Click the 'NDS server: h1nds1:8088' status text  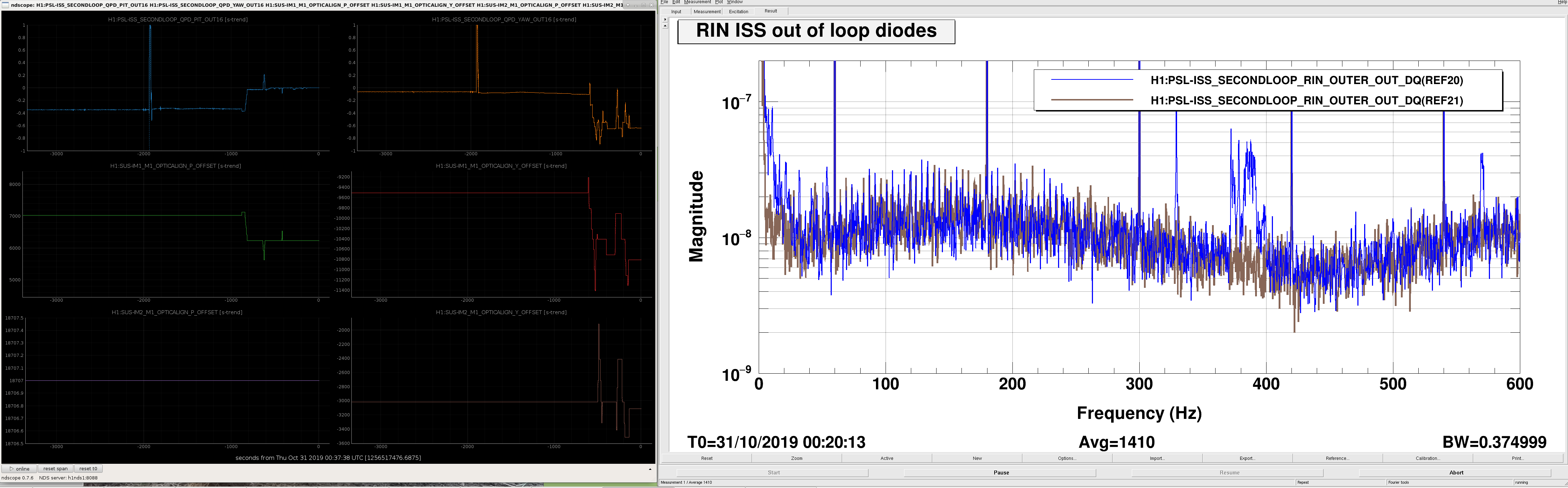(68, 478)
